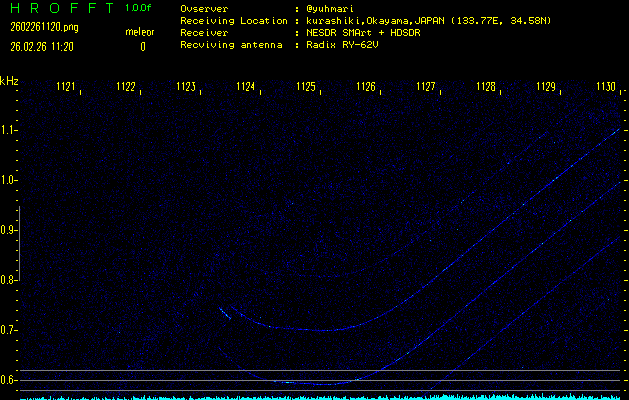Click the 0.9 kHz frequency tick
Image resolution: width=629 pixels, height=400 pixels.
click(9, 230)
